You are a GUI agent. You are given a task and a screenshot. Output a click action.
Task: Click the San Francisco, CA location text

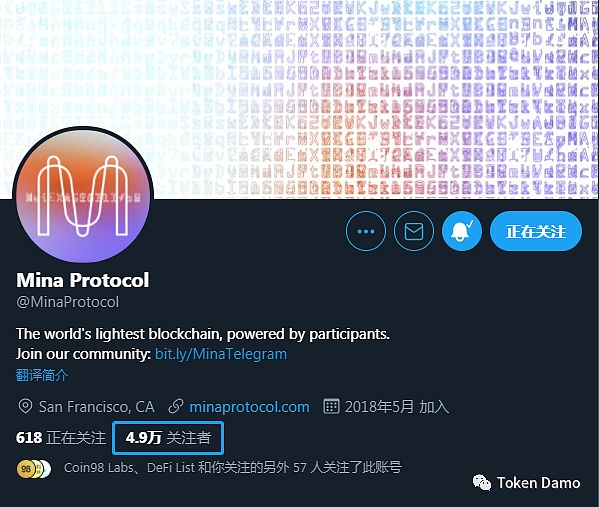(97, 407)
